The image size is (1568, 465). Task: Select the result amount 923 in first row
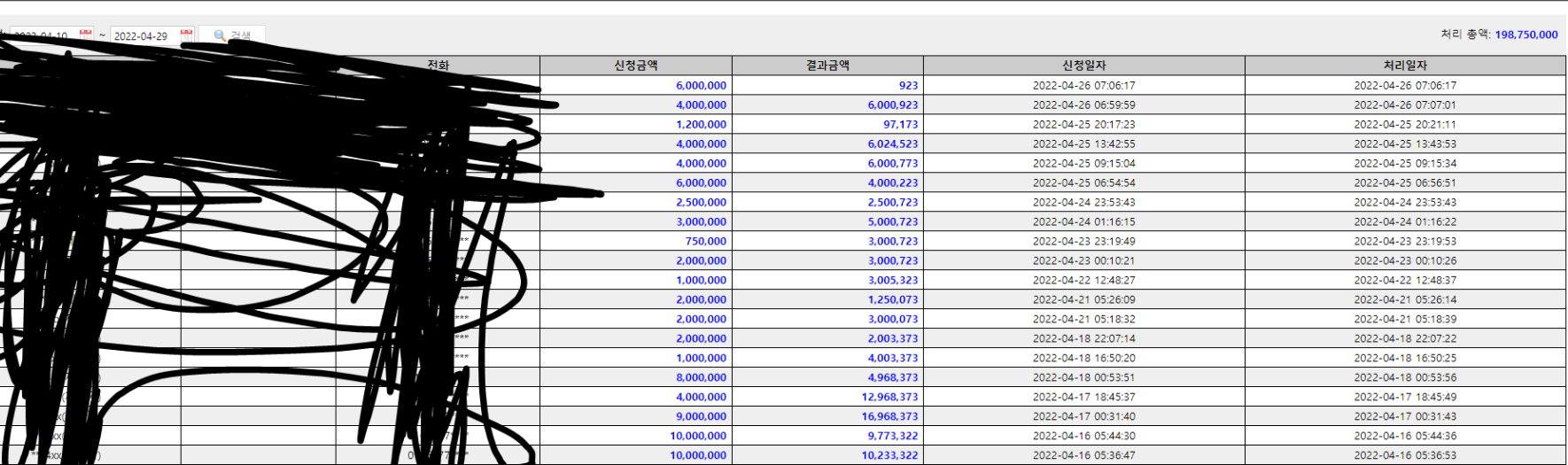click(x=908, y=86)
